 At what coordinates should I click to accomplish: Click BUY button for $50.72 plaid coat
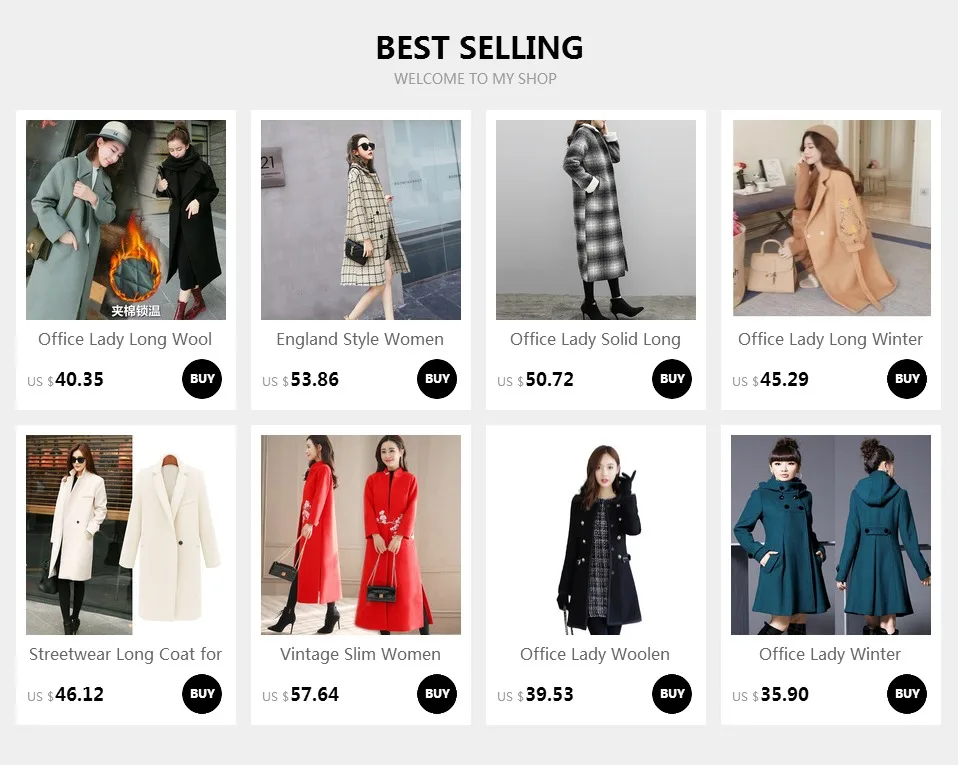[x=672, y=379]
